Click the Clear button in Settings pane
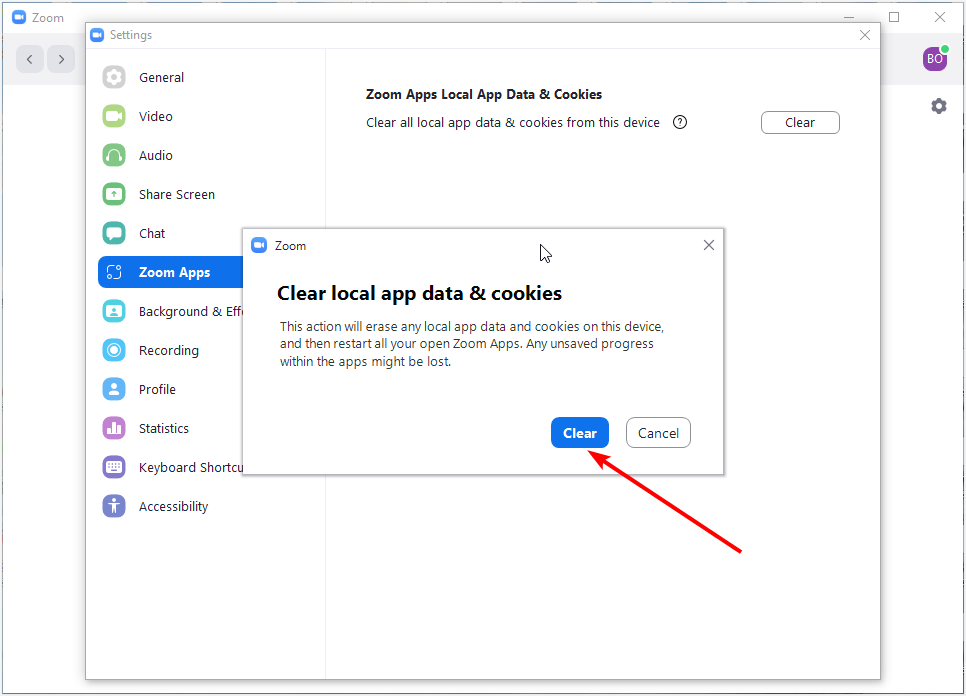This screenshot has height=696, width=966. (800, 123)
